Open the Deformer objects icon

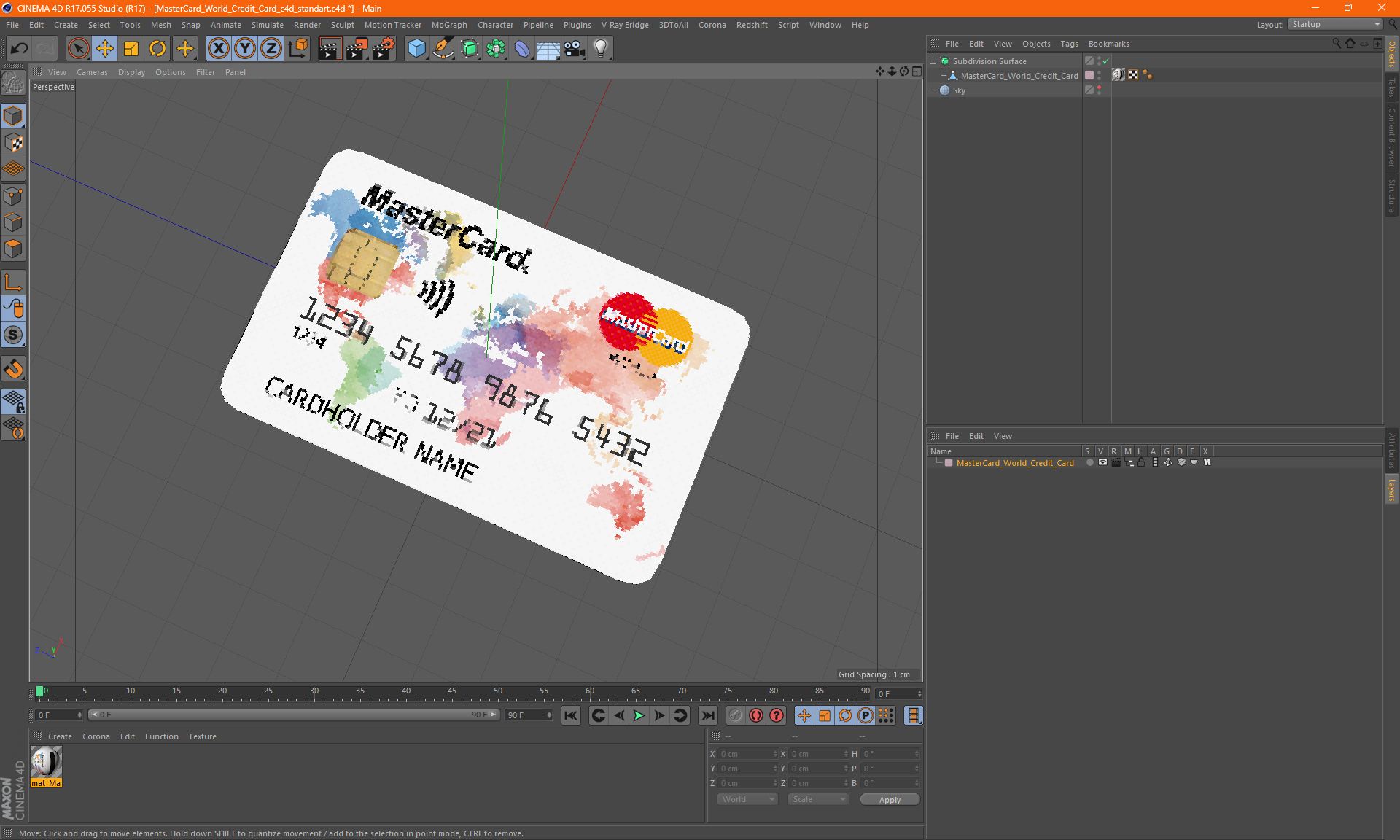pos(522,49)
